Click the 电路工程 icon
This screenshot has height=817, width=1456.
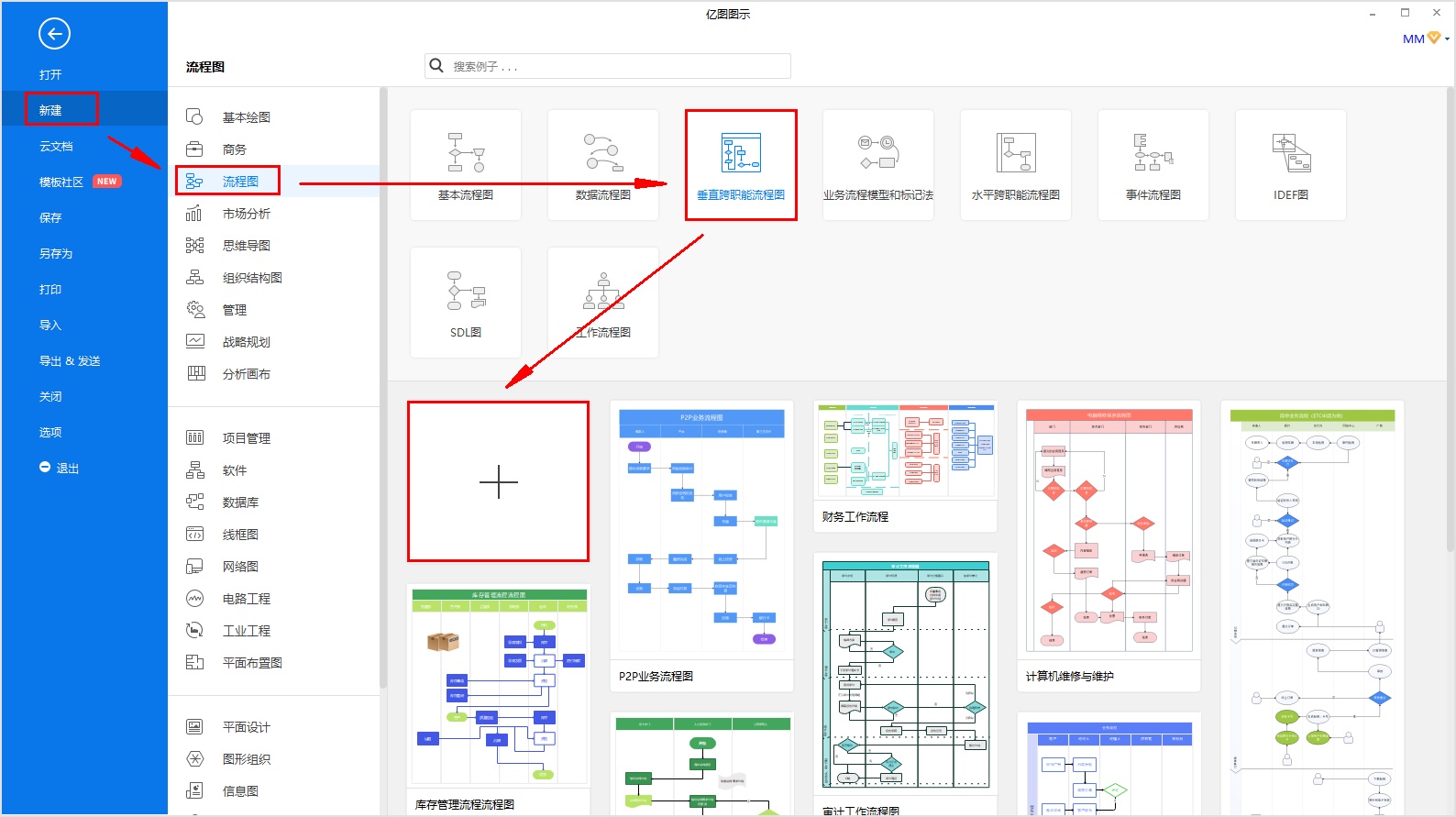click(194, 598)
